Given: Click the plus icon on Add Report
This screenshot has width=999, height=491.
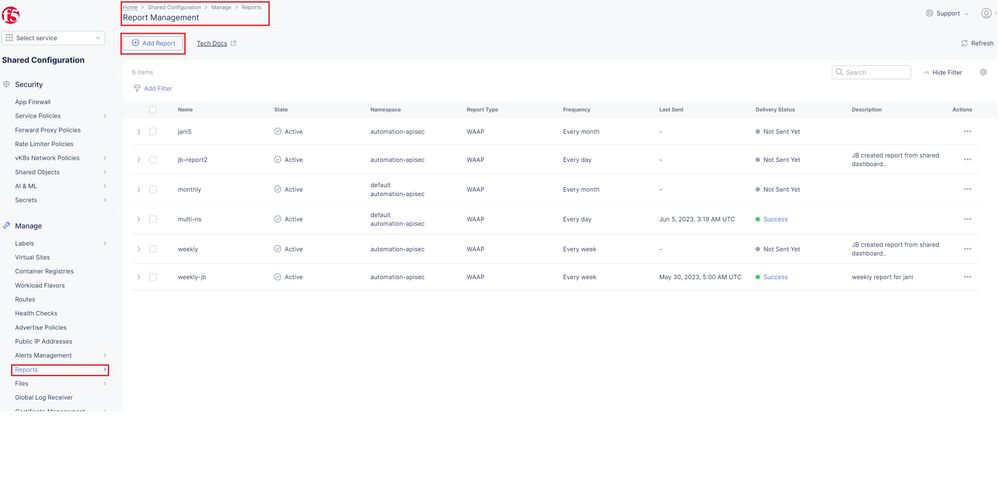Looking at the screenshot, I should click(135, 43).
